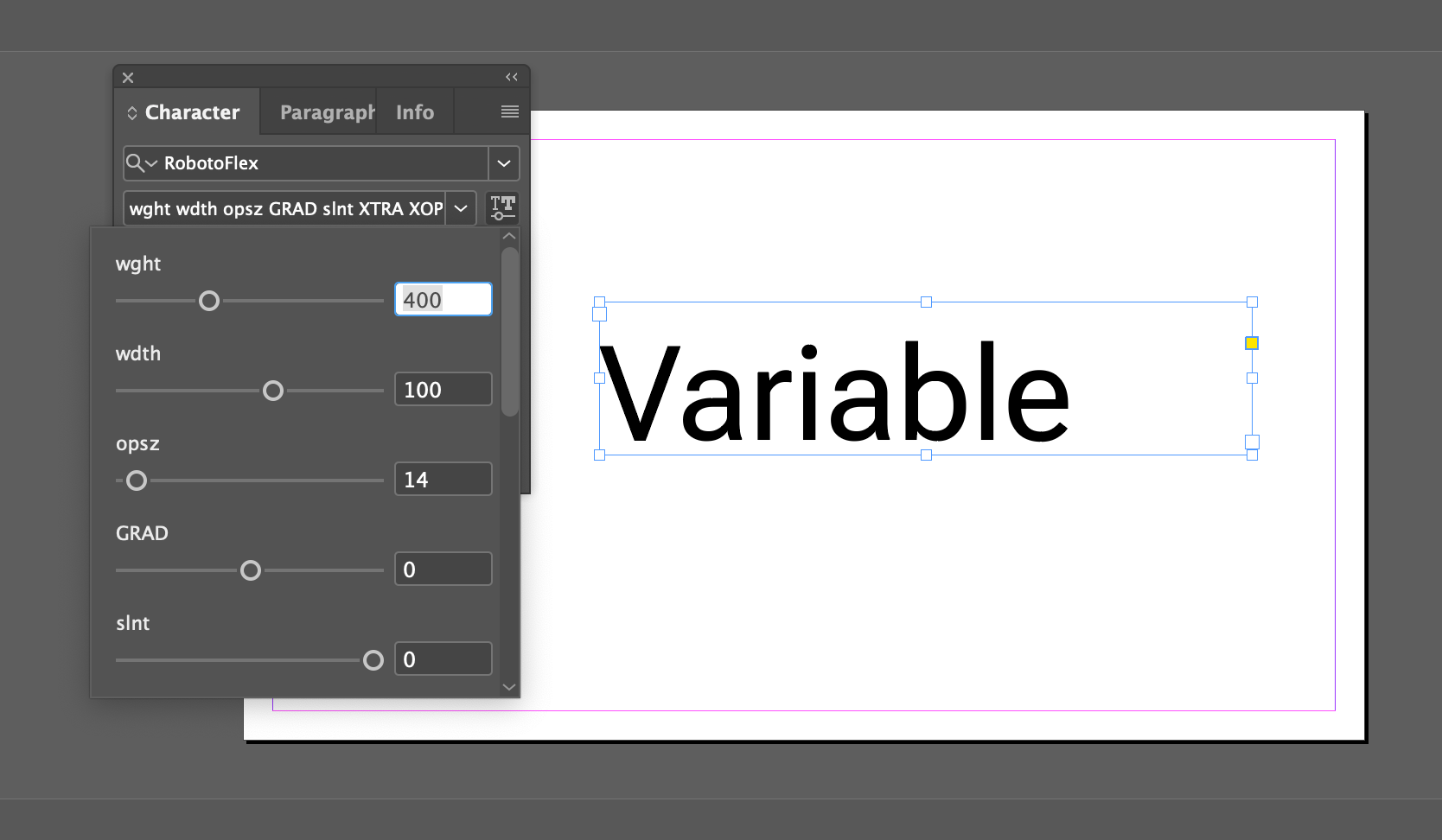Click the Variable text on the page

[834, 391]
